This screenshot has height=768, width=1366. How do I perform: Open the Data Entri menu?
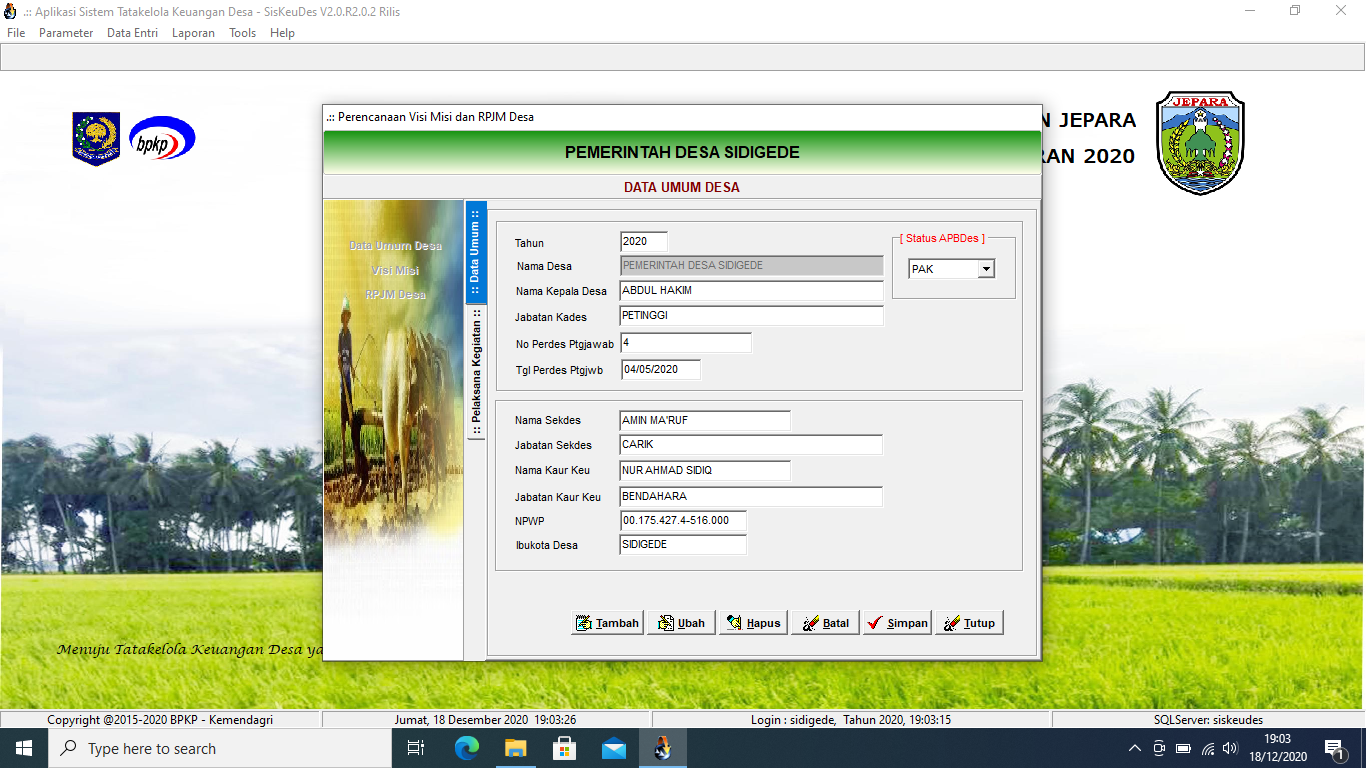pyautogui.click(x=132, y=33)
